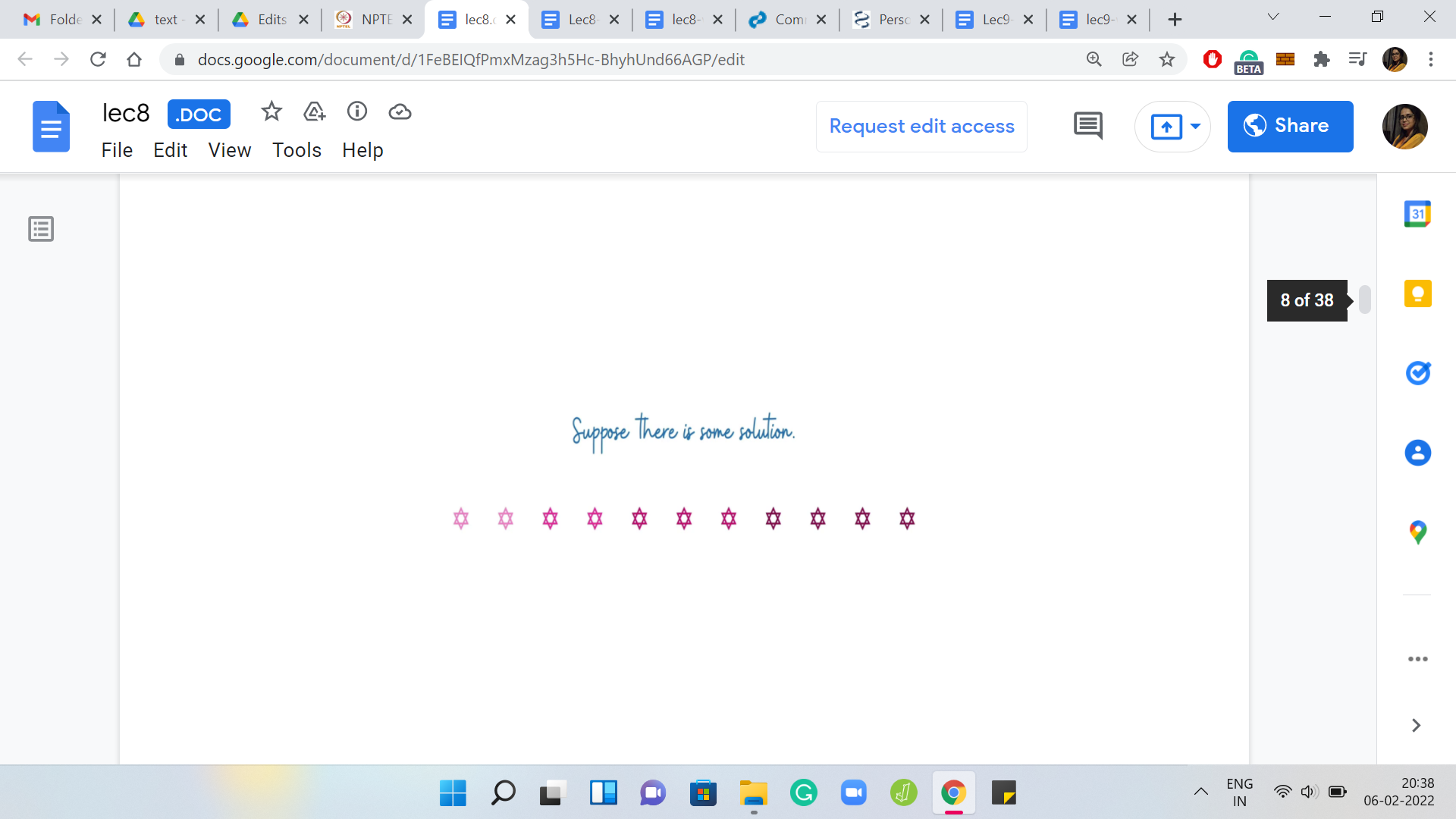This screenshot has width=1456, height=819.
Task: Open the Tools menu
Action: click(297, 150)
